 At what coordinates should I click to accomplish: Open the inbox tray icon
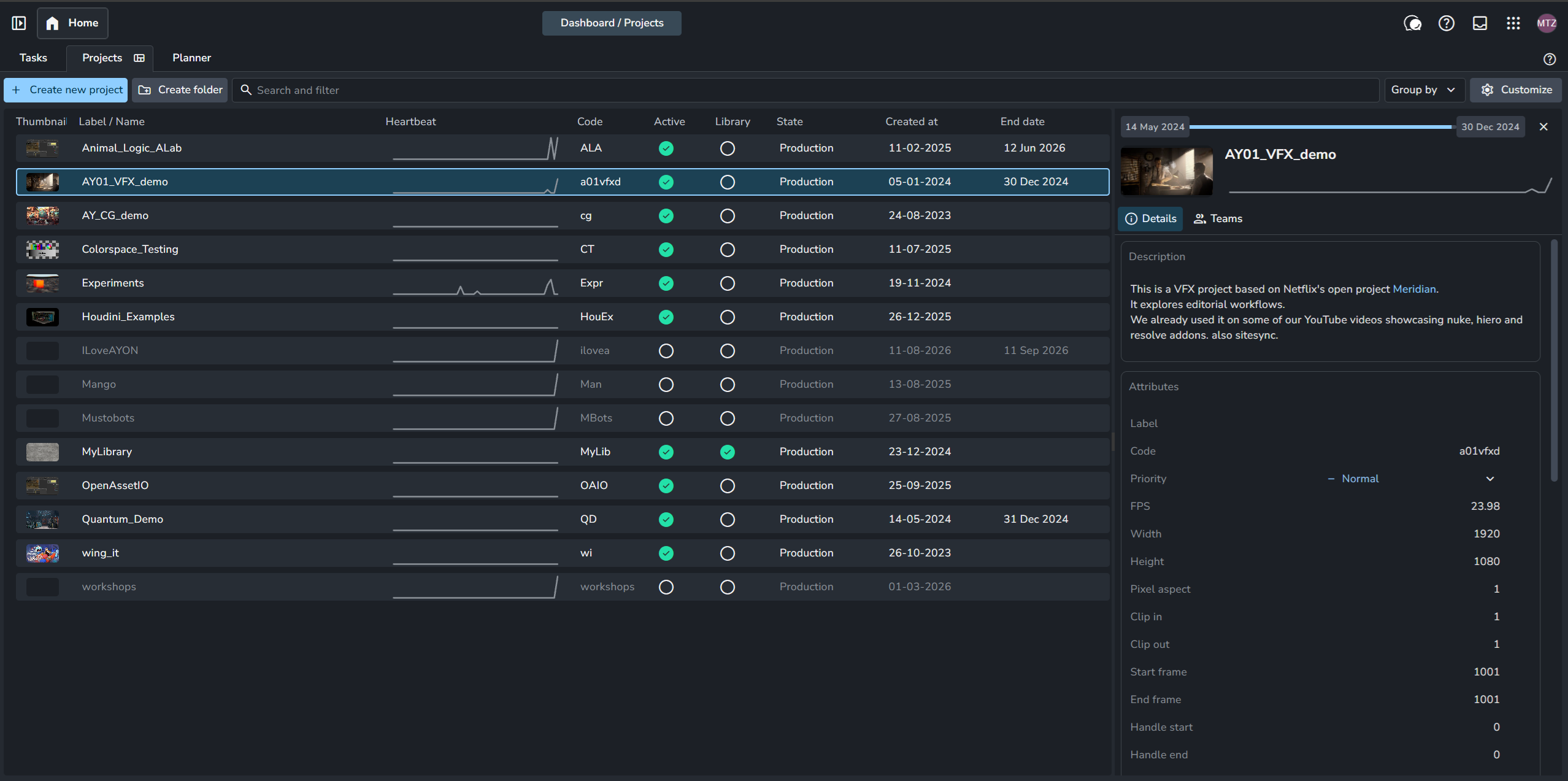point(1480,23)
